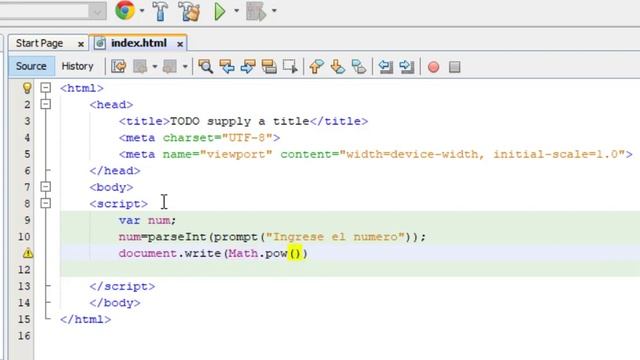Collapse the head tag fold
The height and width of the screenshot is (360, 640).
[46, 104]
